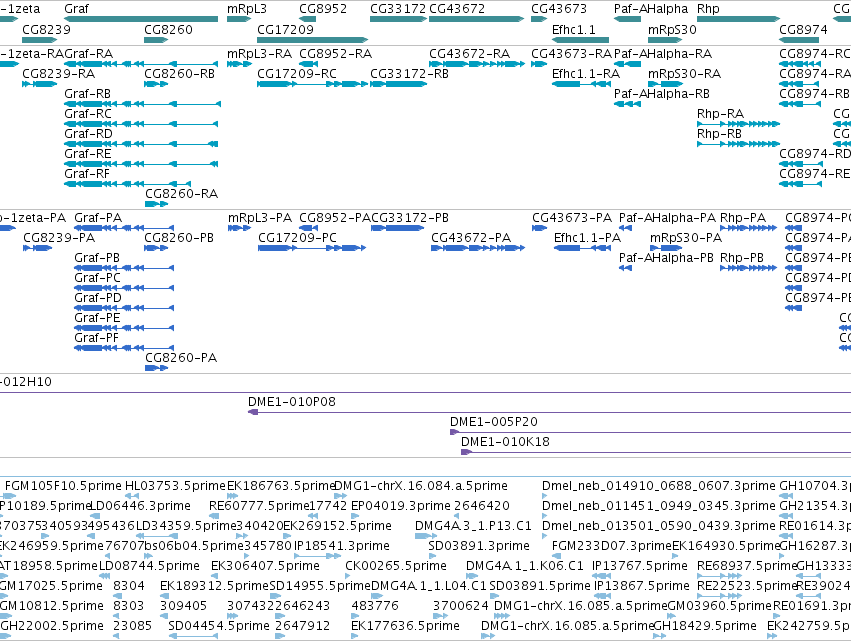The height and width of the screenshot is (641, 851).
Task: Click the RE68937.5prime EST label
Action: pos(747,566)
